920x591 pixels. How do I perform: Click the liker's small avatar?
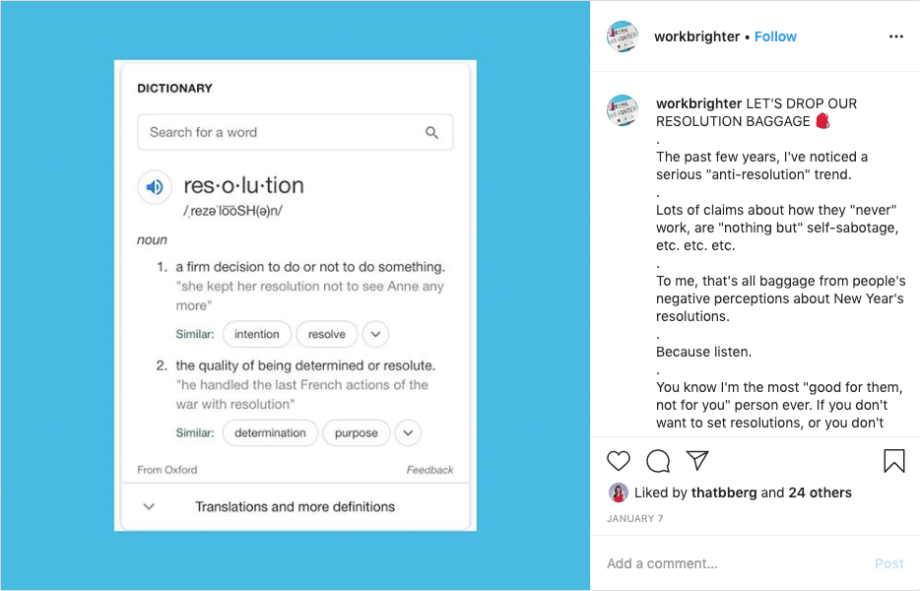tap(617, 493)
